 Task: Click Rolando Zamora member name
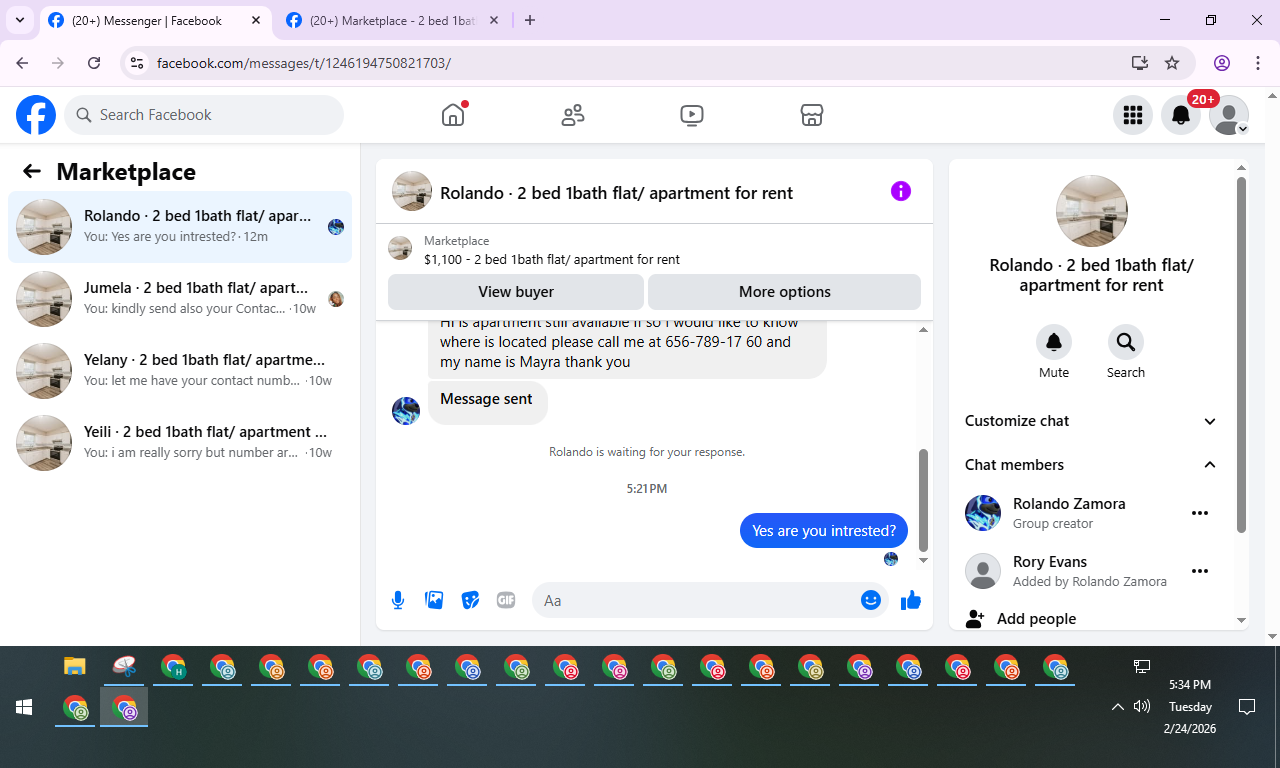point(1069,504)
